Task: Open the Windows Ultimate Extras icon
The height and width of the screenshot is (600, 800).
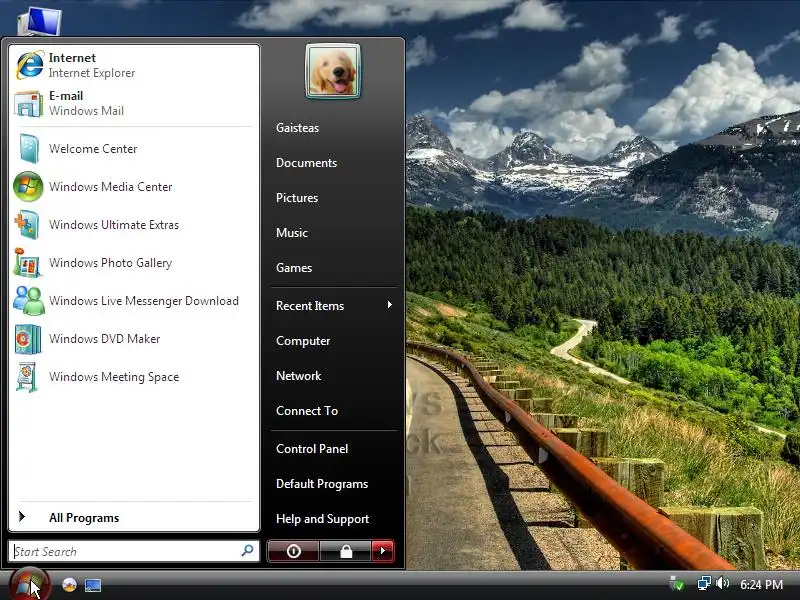Action: coord(27,225)
